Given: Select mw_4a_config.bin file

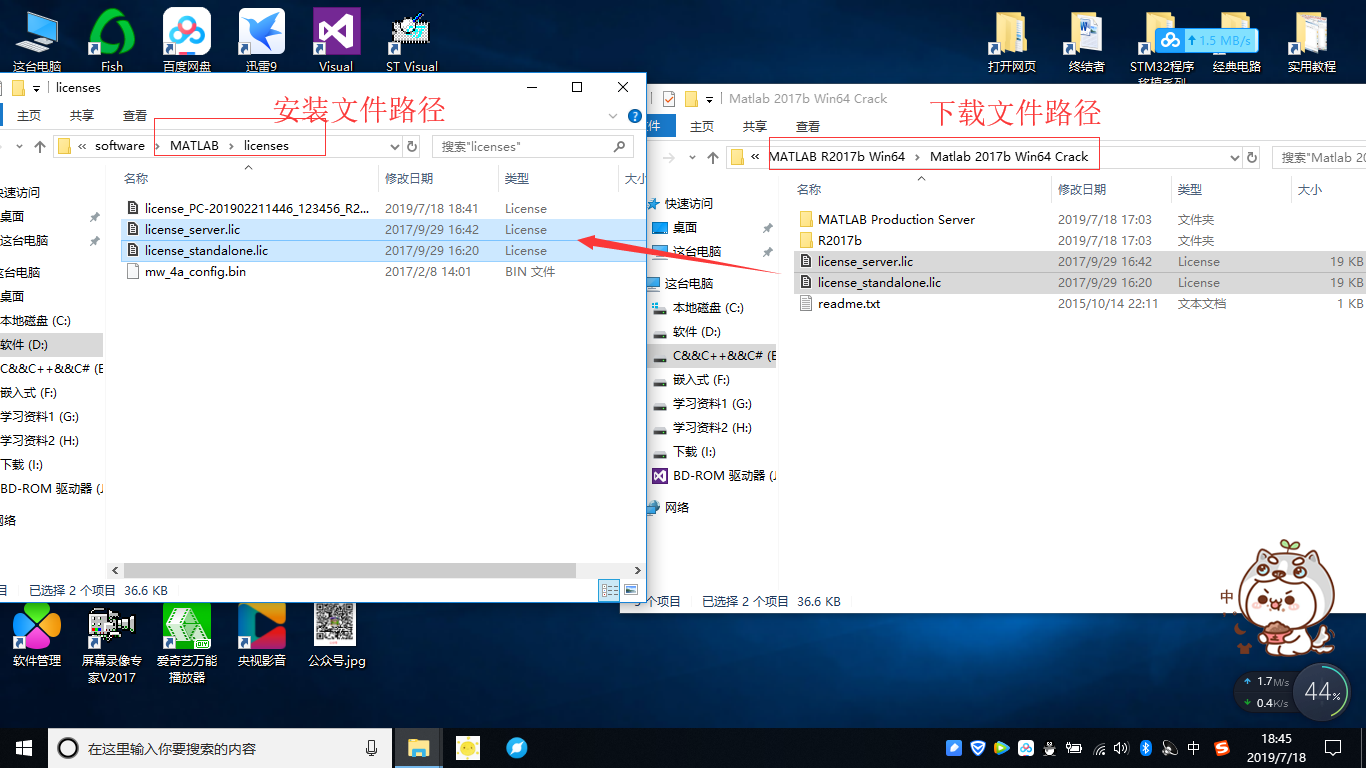Looking at the screenshot, I should click(195, 272).
